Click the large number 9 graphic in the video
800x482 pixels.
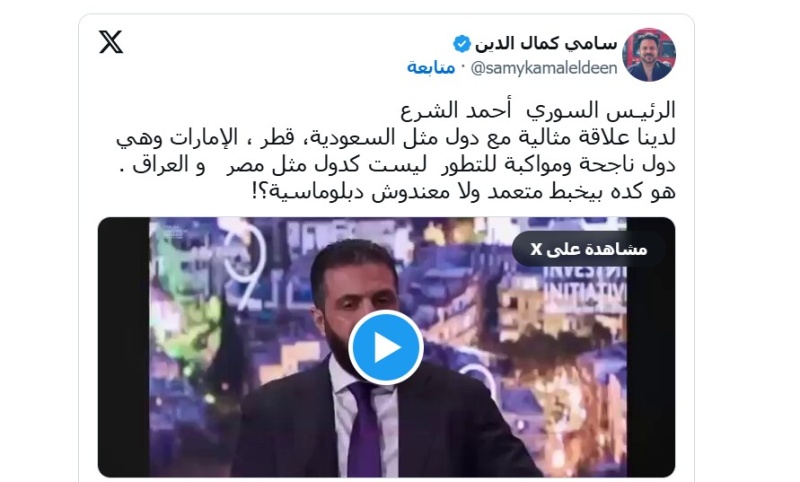click(x=250, y=268)
